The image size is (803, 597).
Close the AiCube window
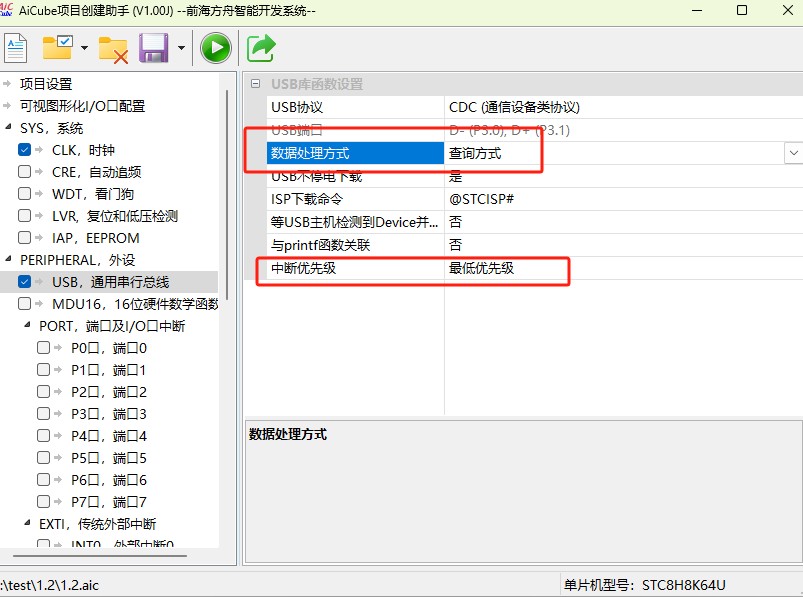pyautogui.click(x=788, y=10)
